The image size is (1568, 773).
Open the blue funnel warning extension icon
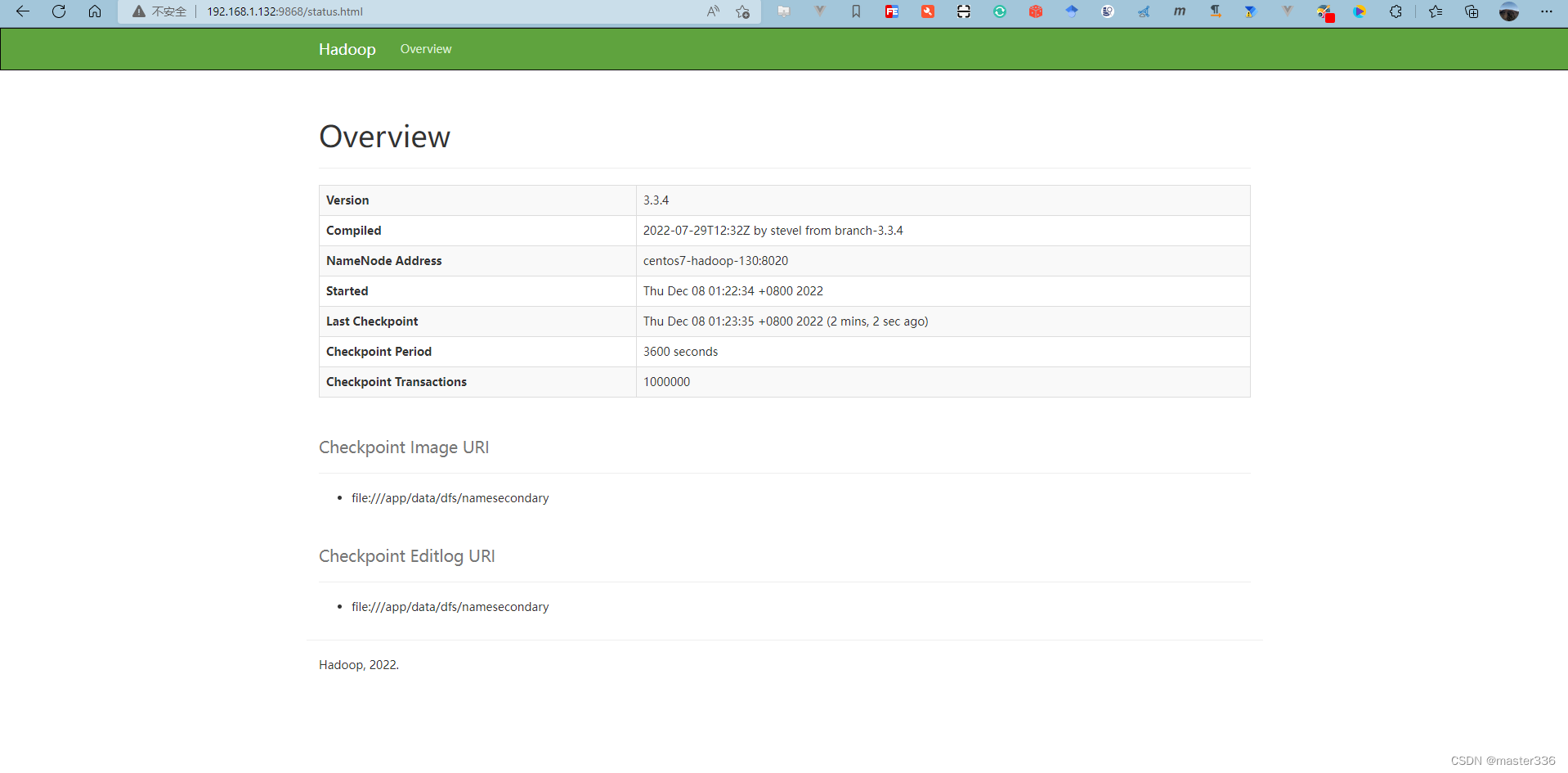[1251, 11]
